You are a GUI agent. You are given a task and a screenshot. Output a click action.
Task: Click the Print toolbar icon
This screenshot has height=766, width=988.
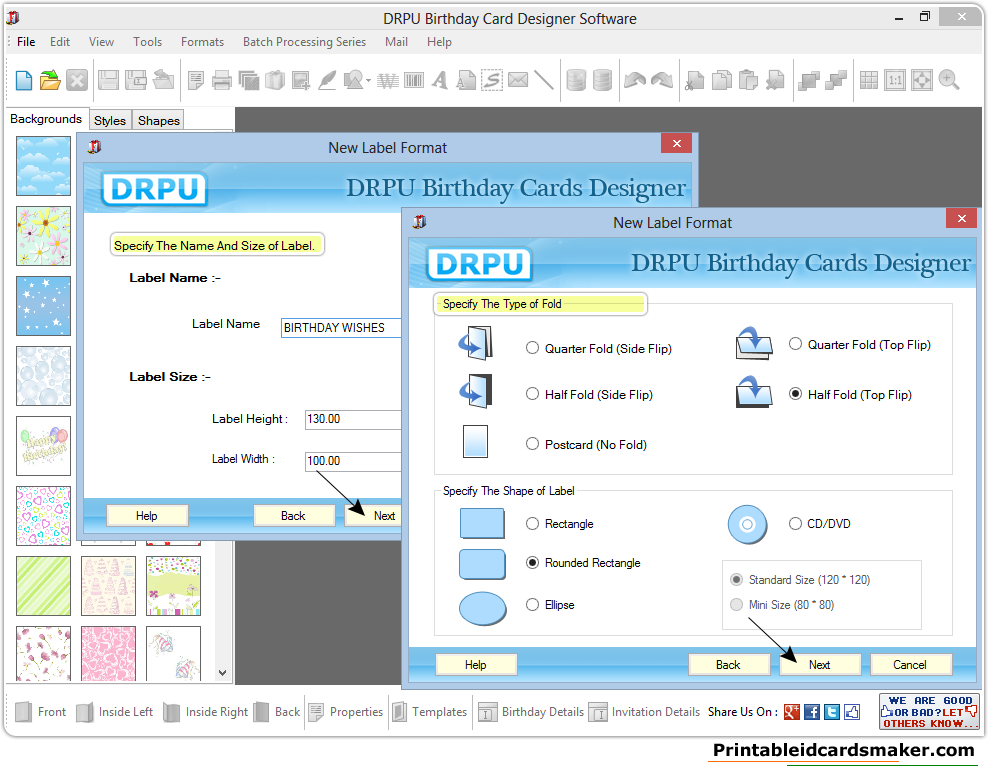(222, 81)
